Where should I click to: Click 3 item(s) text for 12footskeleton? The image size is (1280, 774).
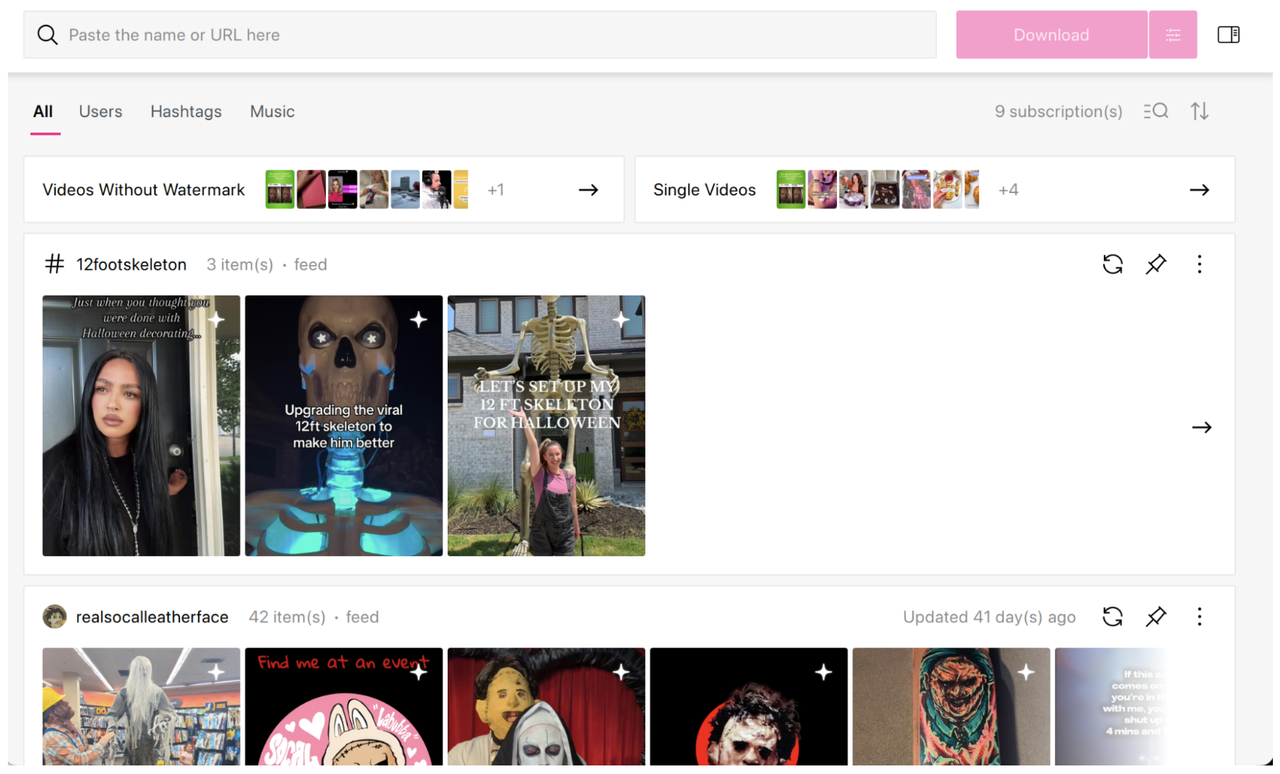(240, 264)
